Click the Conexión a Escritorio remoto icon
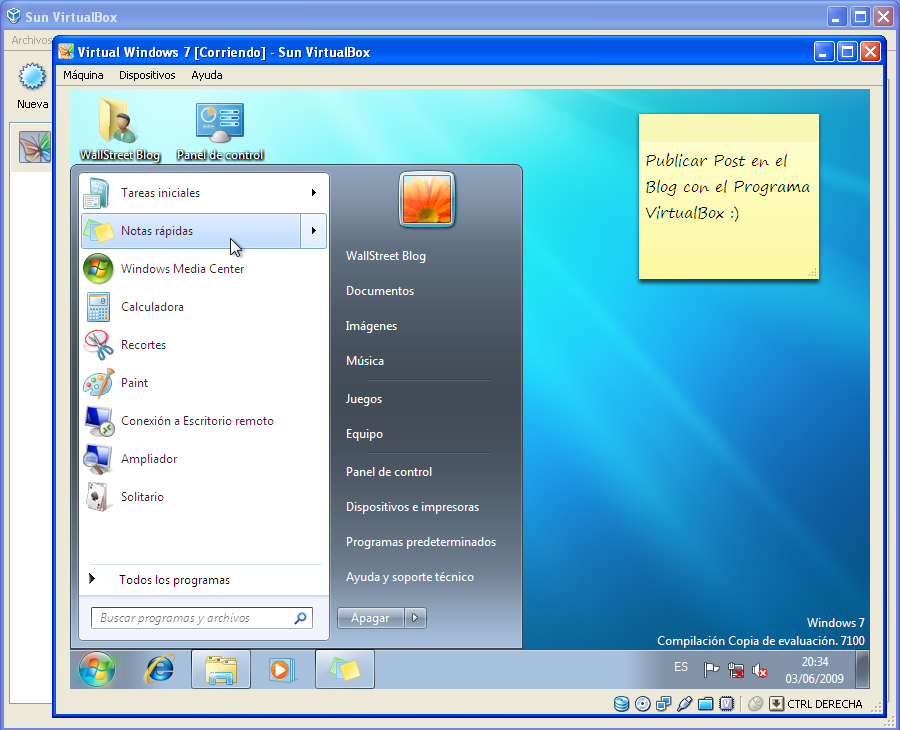The width and height of the screenshot is (900, 730). click(98, 421)
